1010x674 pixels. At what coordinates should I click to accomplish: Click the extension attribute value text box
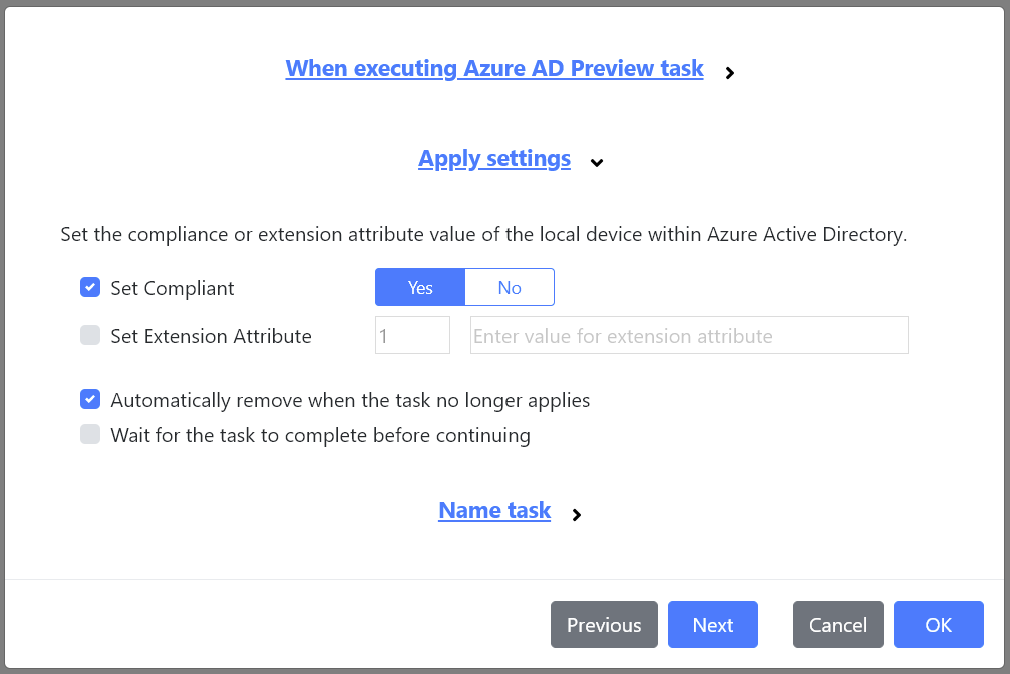pos(688,336)
